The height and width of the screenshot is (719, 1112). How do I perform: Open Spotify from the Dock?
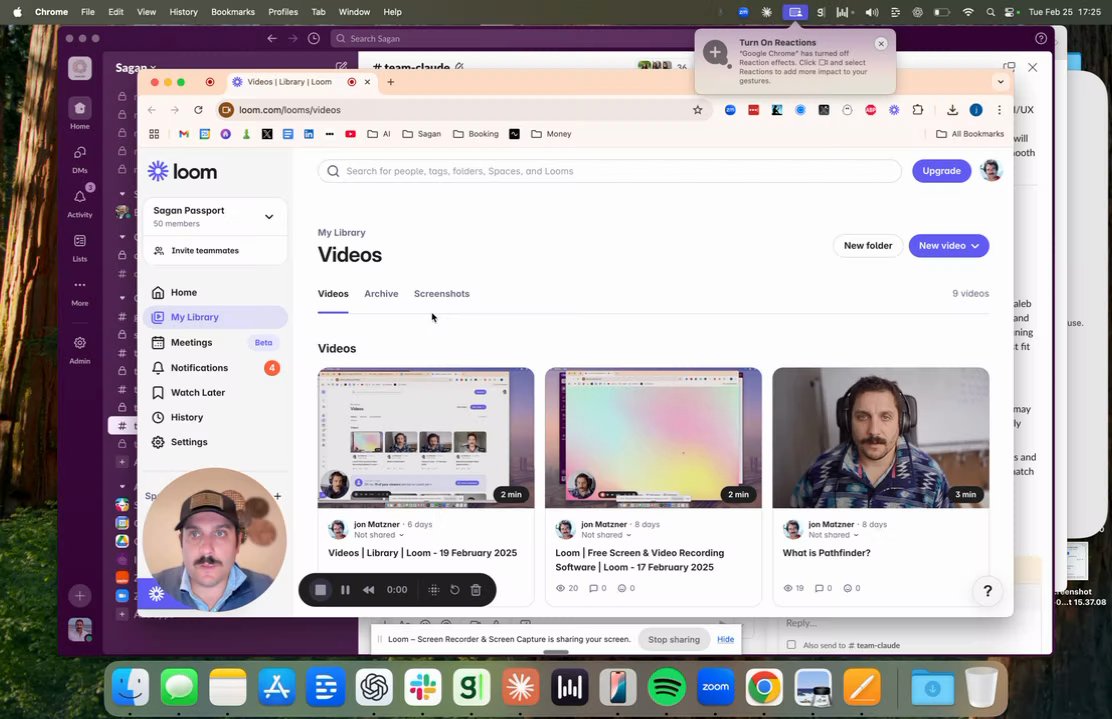tap(667, 687)
